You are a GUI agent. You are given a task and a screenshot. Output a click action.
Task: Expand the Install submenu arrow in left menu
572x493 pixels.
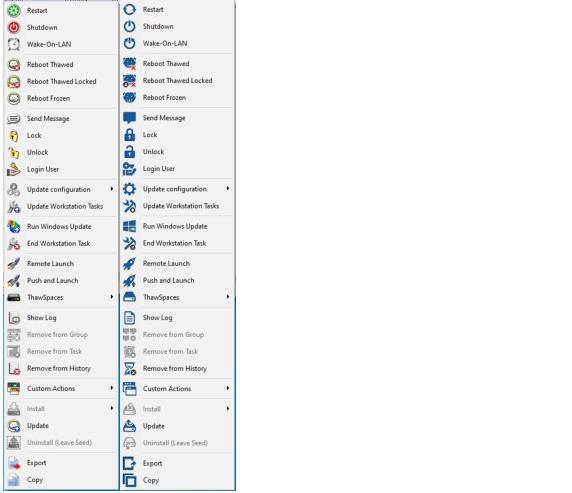(x=112, y=408)
